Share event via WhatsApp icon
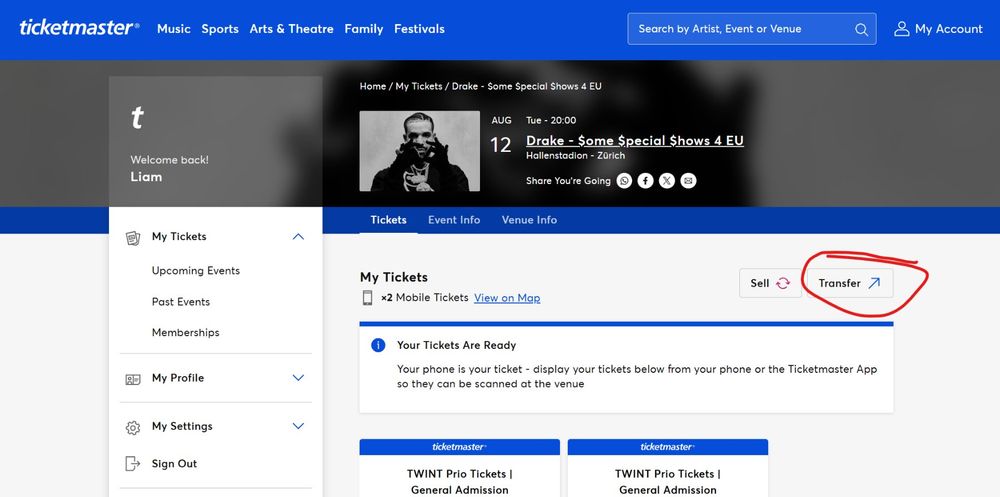 (x=624, y=181)
